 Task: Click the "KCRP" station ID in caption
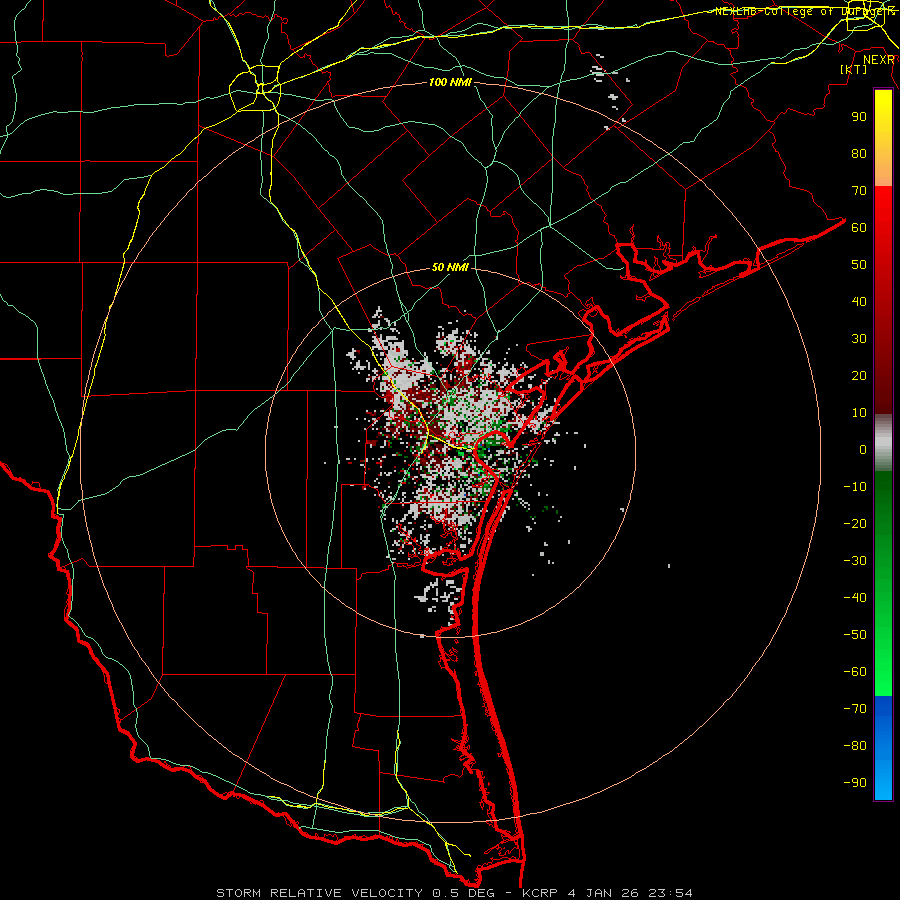pos(540,893)
